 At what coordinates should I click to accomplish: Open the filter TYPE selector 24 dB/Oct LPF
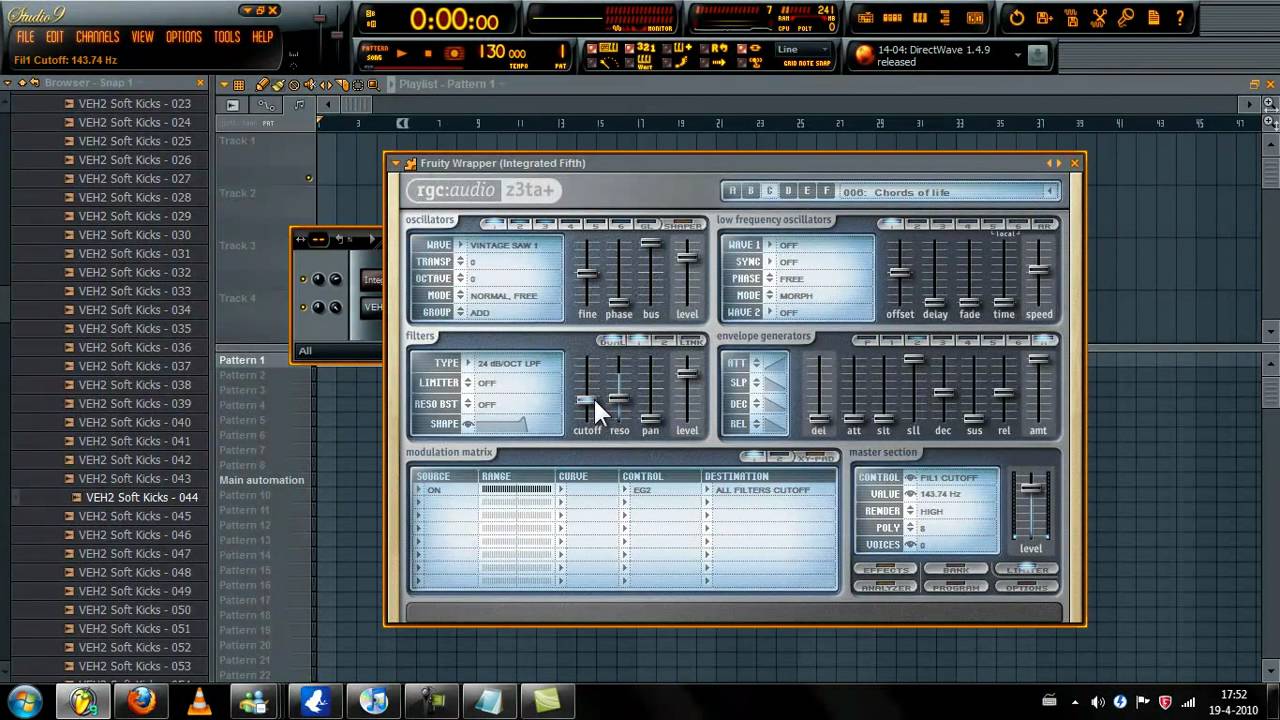[x=510, y=364]
